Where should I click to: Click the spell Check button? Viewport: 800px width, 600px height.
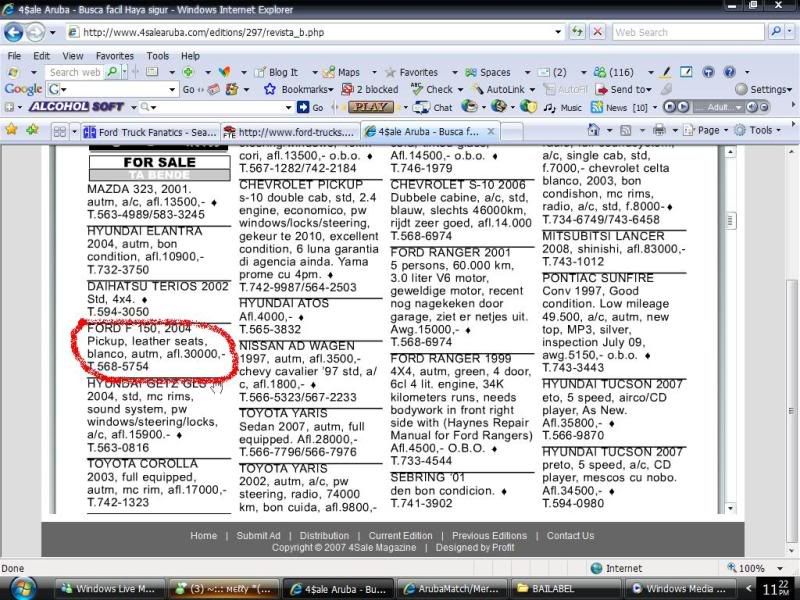pyautogui.click(x=432, y=90)
